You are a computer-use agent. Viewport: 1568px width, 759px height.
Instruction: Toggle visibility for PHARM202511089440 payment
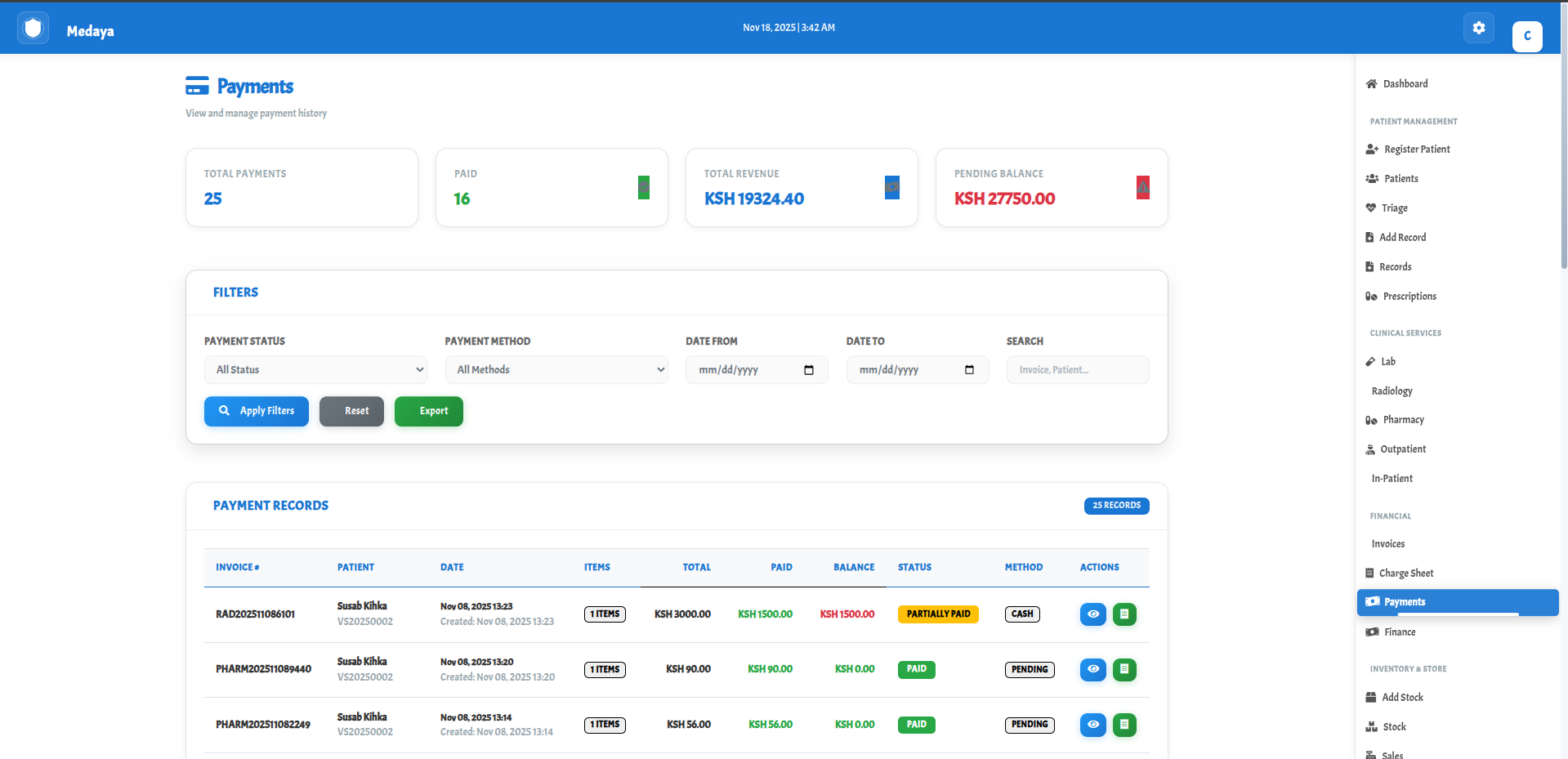pos(1092,669)
